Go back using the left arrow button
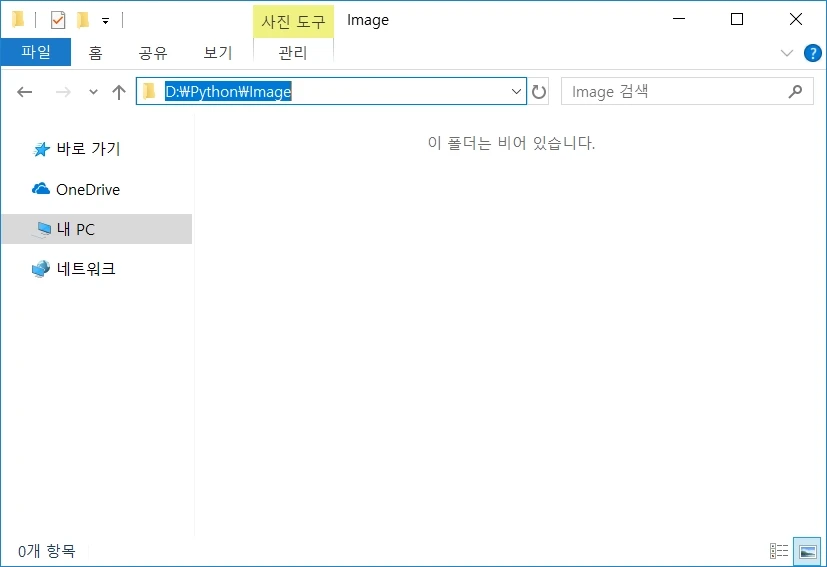 pos(25,92)
